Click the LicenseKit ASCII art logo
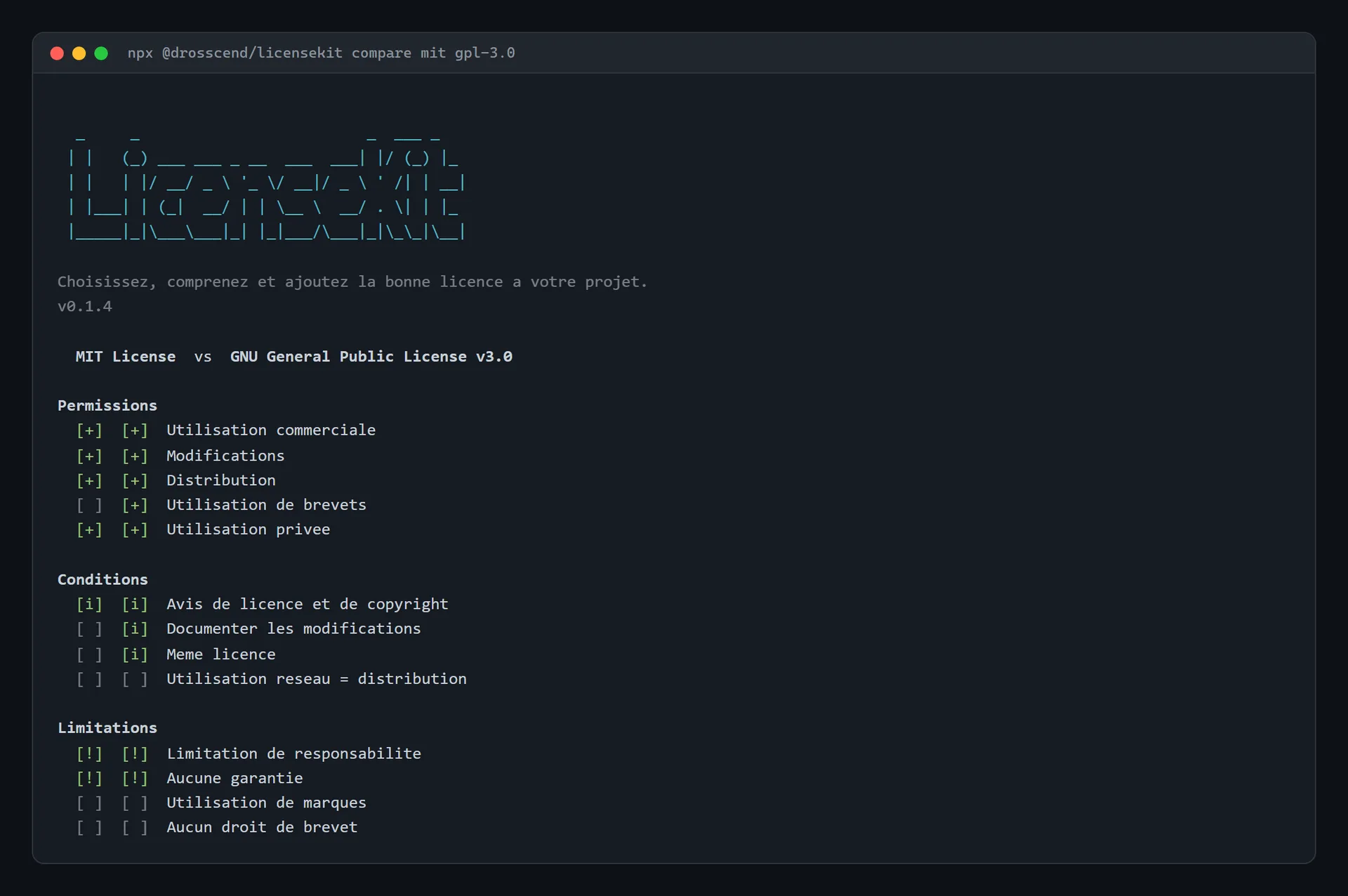Screen dimensions: 1348x896 [267, 187]
